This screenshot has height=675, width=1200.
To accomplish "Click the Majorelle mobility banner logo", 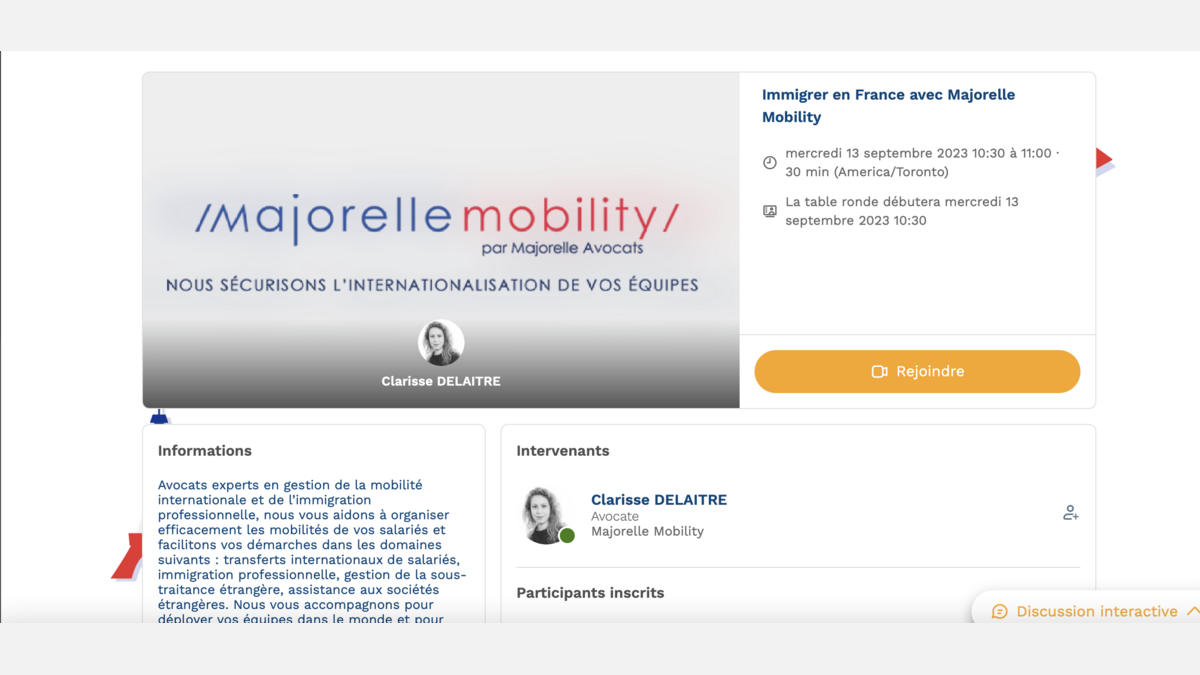I will pyautogui.click(x=437, y=220).
